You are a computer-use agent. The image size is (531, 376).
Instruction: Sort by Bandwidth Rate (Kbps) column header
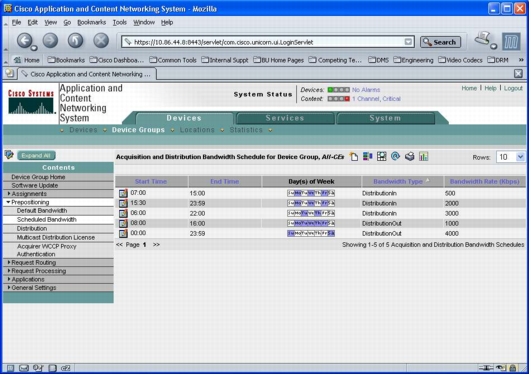click(x=484, y=182)
